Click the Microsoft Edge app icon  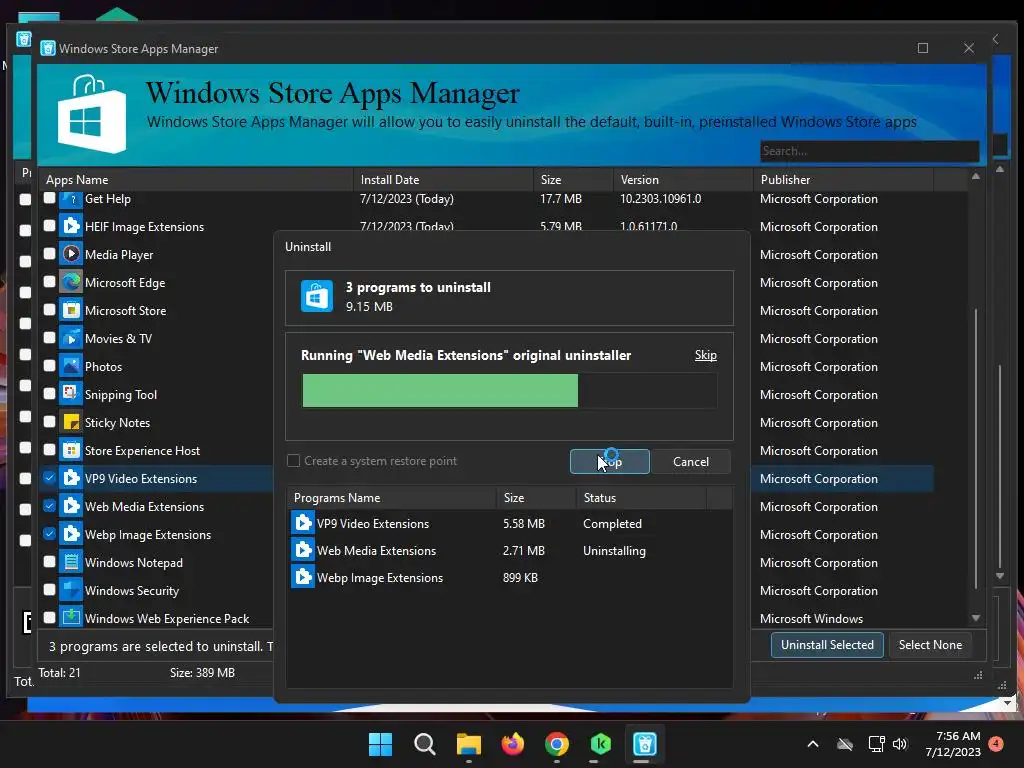(71, 283)
